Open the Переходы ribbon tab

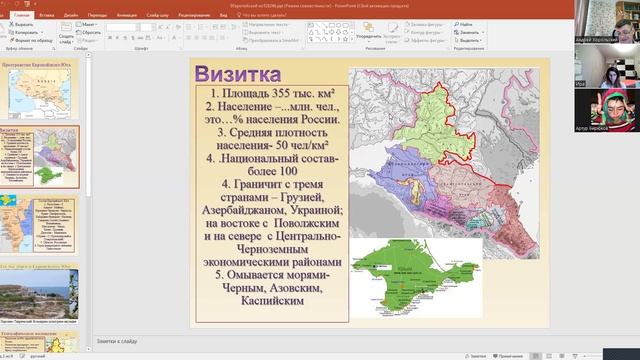pyautogui.click(x=97, y=15)
